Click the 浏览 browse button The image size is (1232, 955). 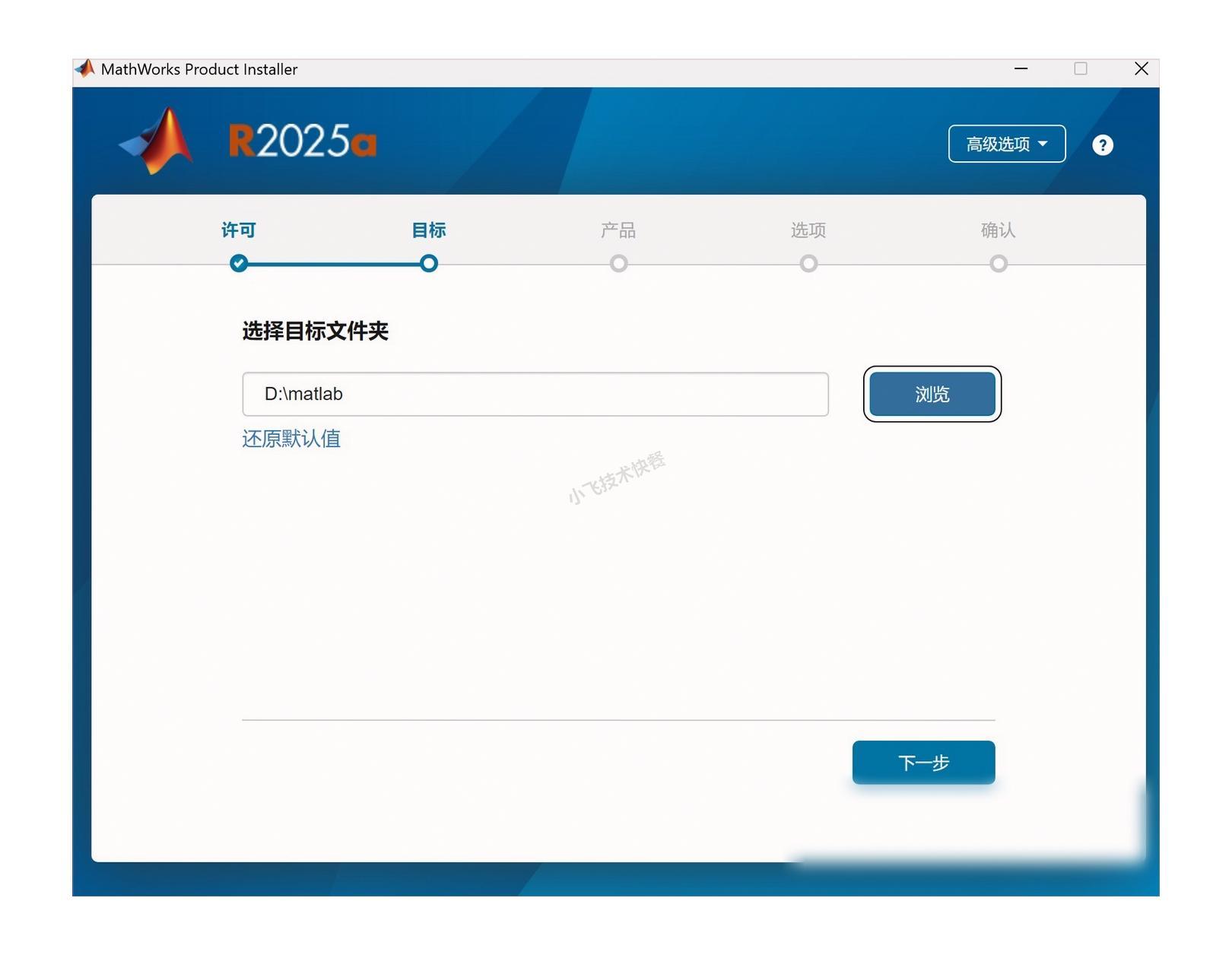[932, 394]
